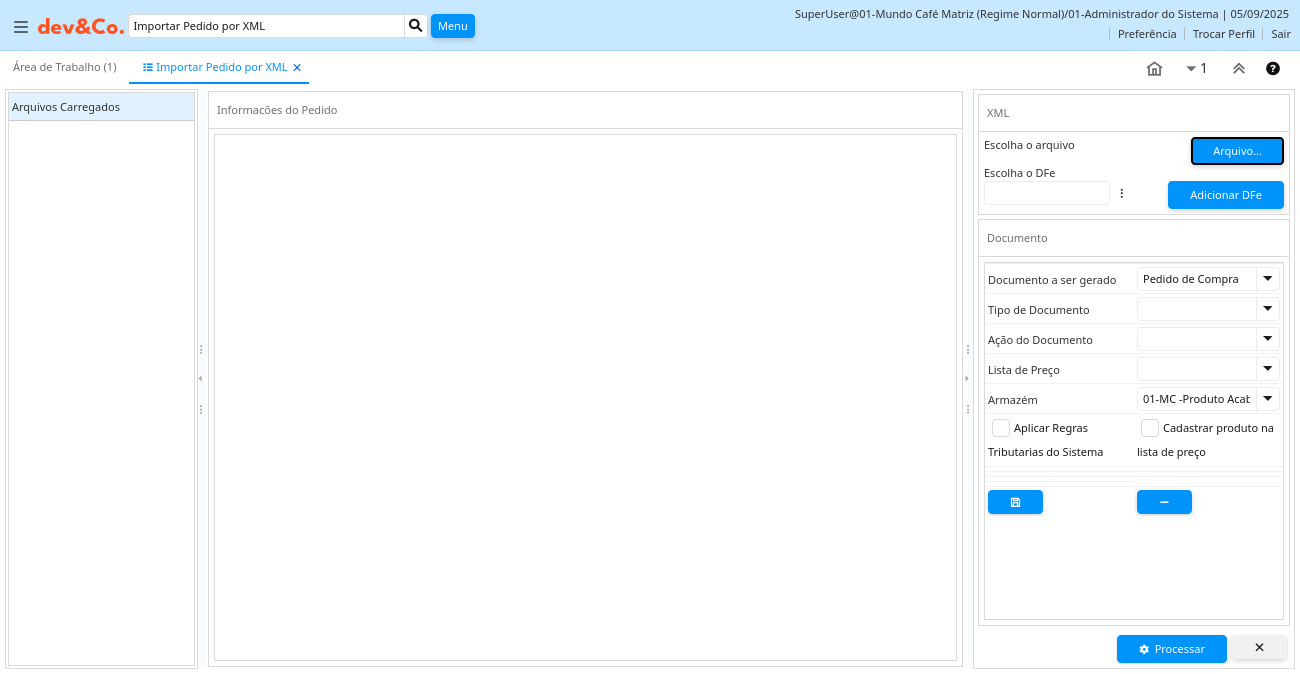Open DFe options three-dot icon
Screen dimensions: 1300x674
pyautogui.click(x=1122, y=193)
